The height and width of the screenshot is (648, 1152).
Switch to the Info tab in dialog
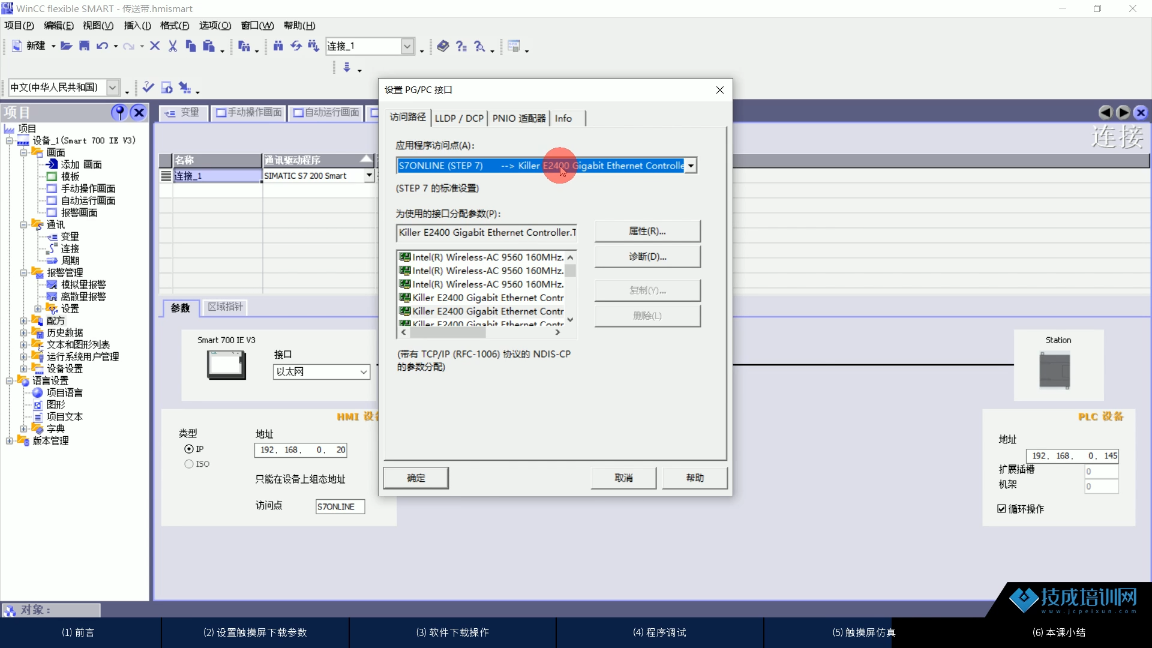click(564, 118)
